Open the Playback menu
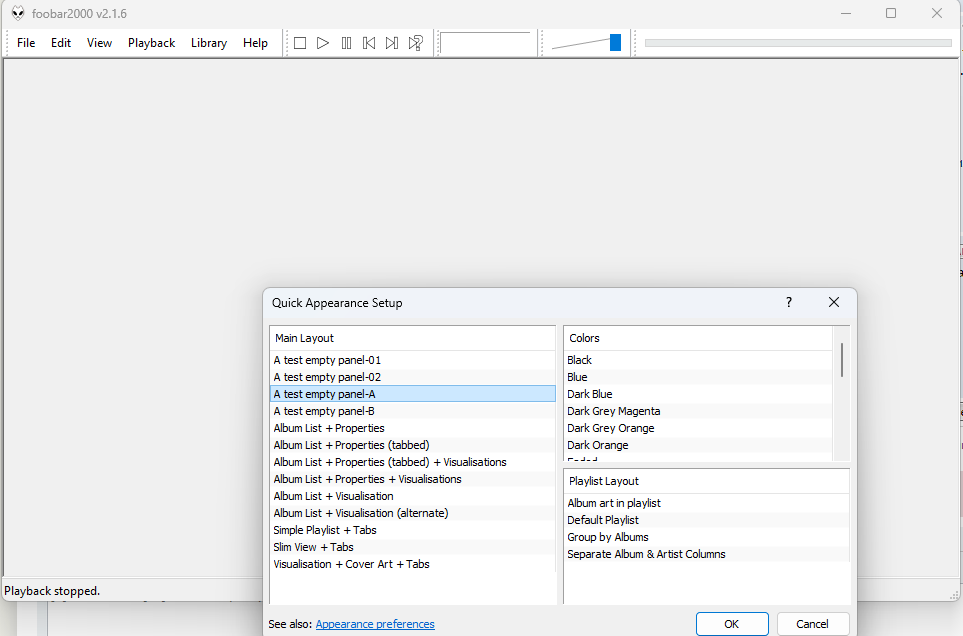 click(x=151, y=43)
